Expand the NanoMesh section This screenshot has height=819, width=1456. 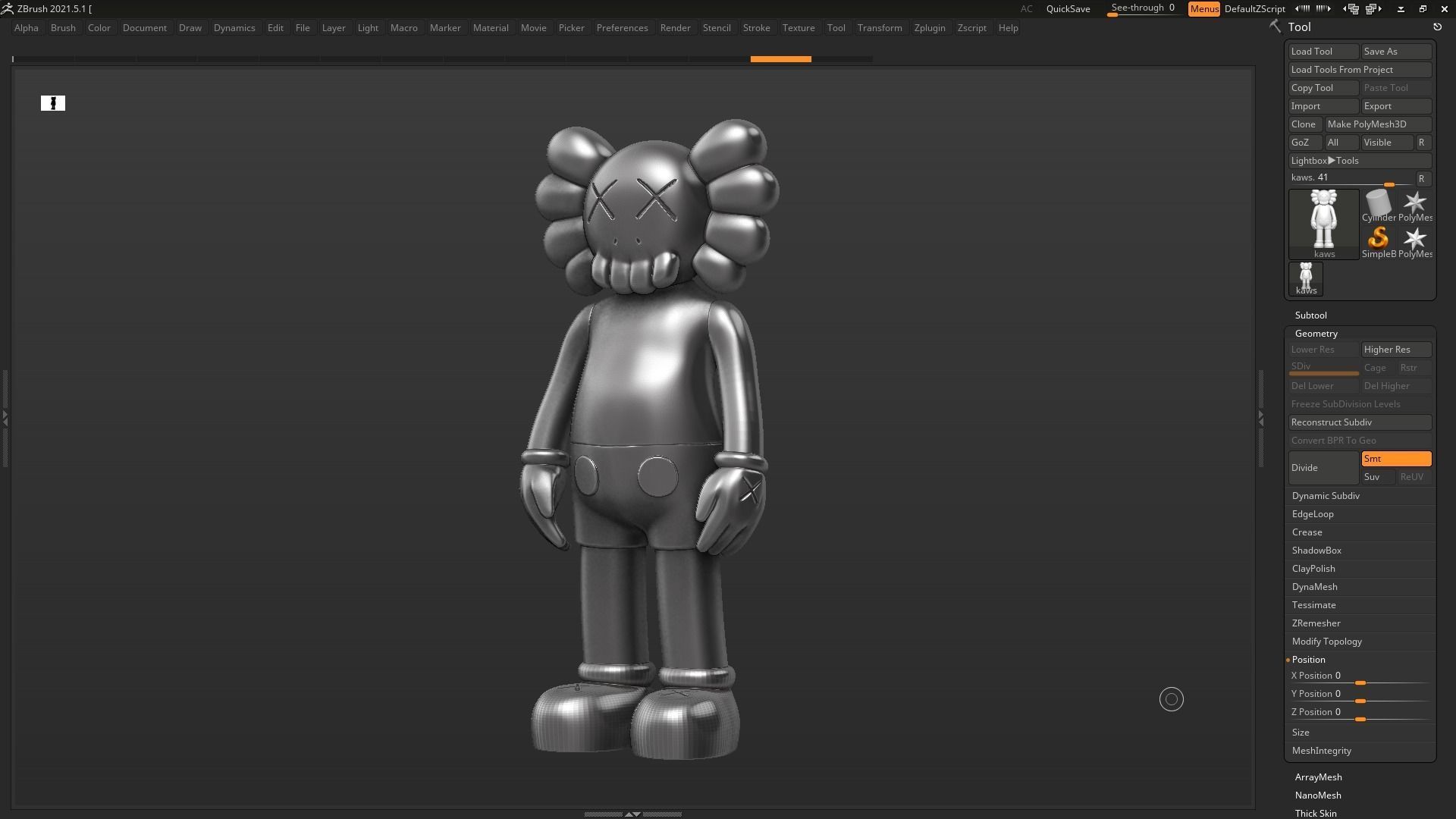point(1318,795)
